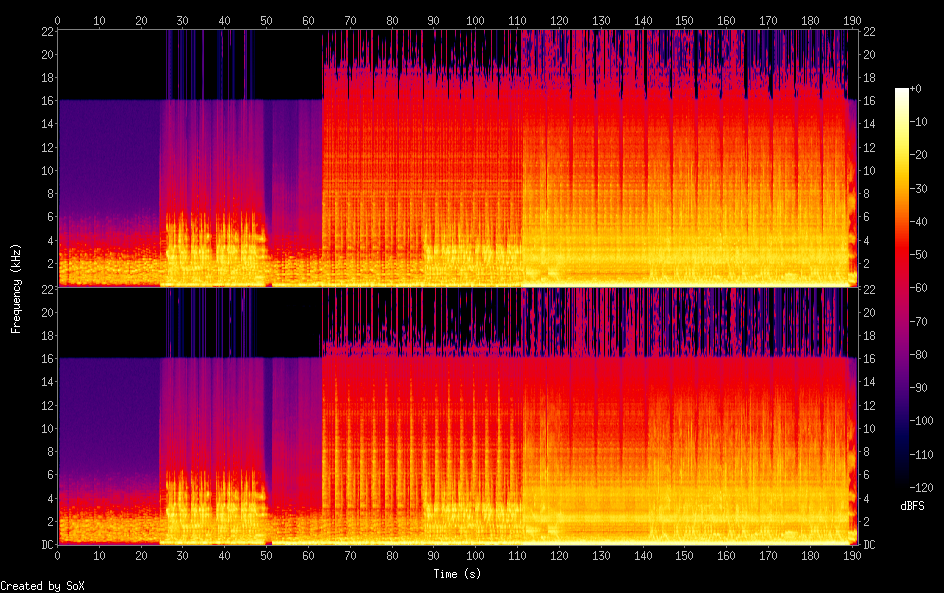Screen dimensions: 944x593
Task: Click the 0 second tick on top axis
Action: click(x=57, y=20)
